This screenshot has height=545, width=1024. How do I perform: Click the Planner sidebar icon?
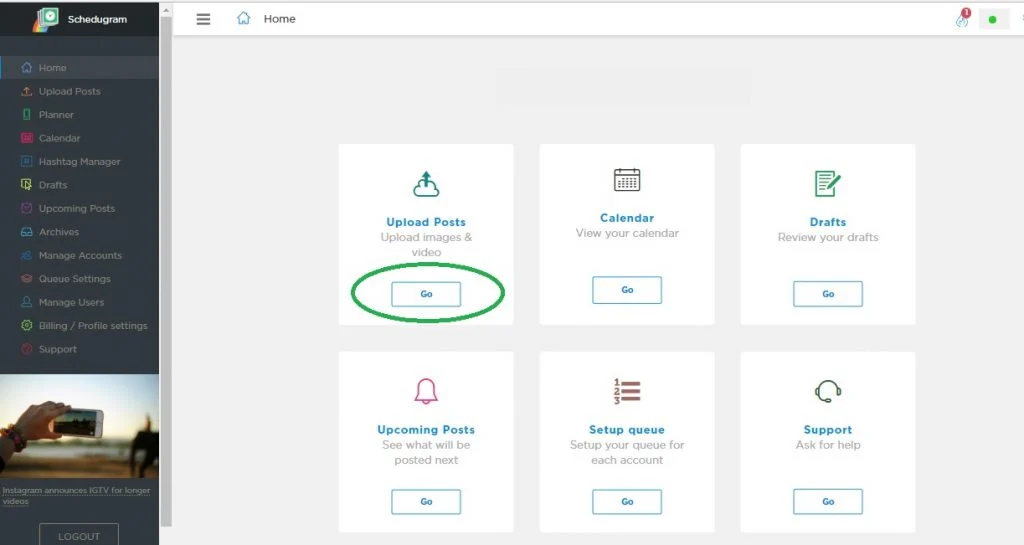tap(26, 114)
